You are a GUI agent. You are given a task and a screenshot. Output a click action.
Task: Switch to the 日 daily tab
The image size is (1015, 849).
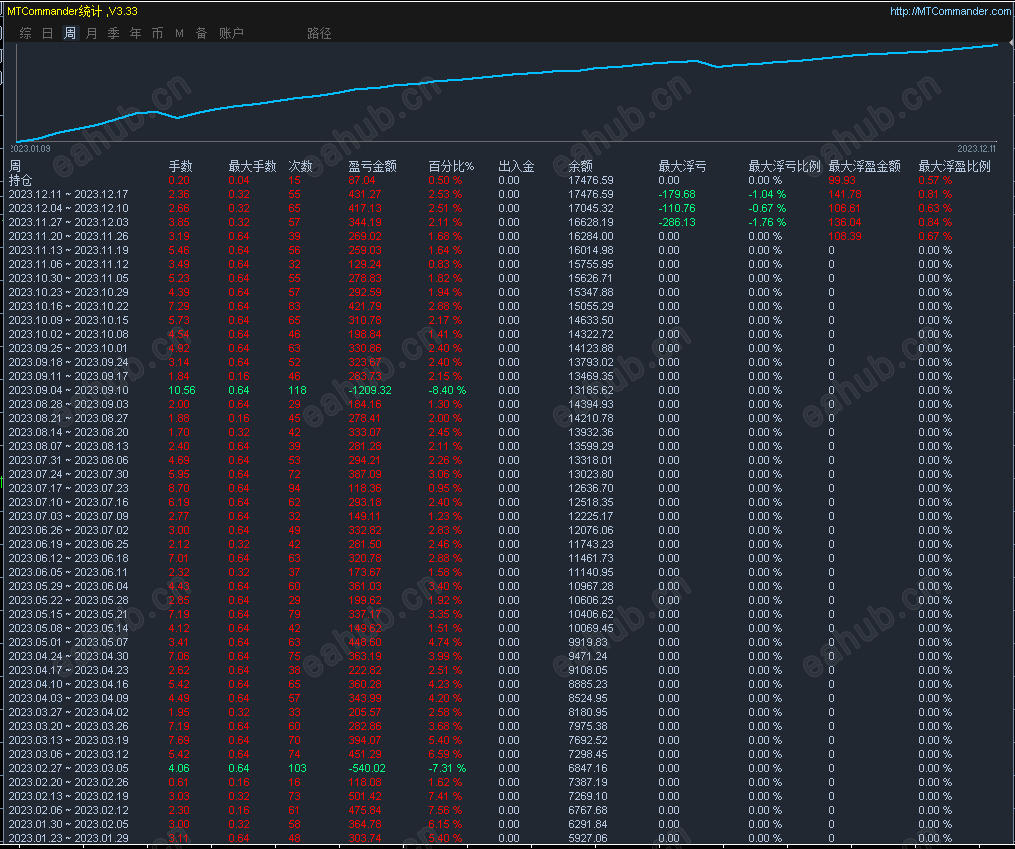[48, 33]
